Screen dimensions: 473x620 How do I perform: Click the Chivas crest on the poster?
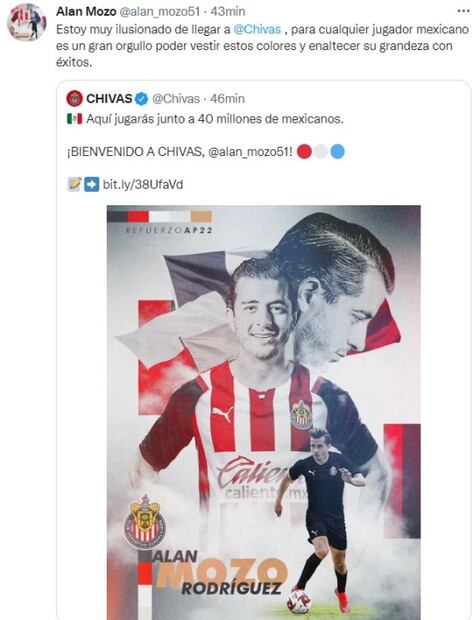coord(145,522)
